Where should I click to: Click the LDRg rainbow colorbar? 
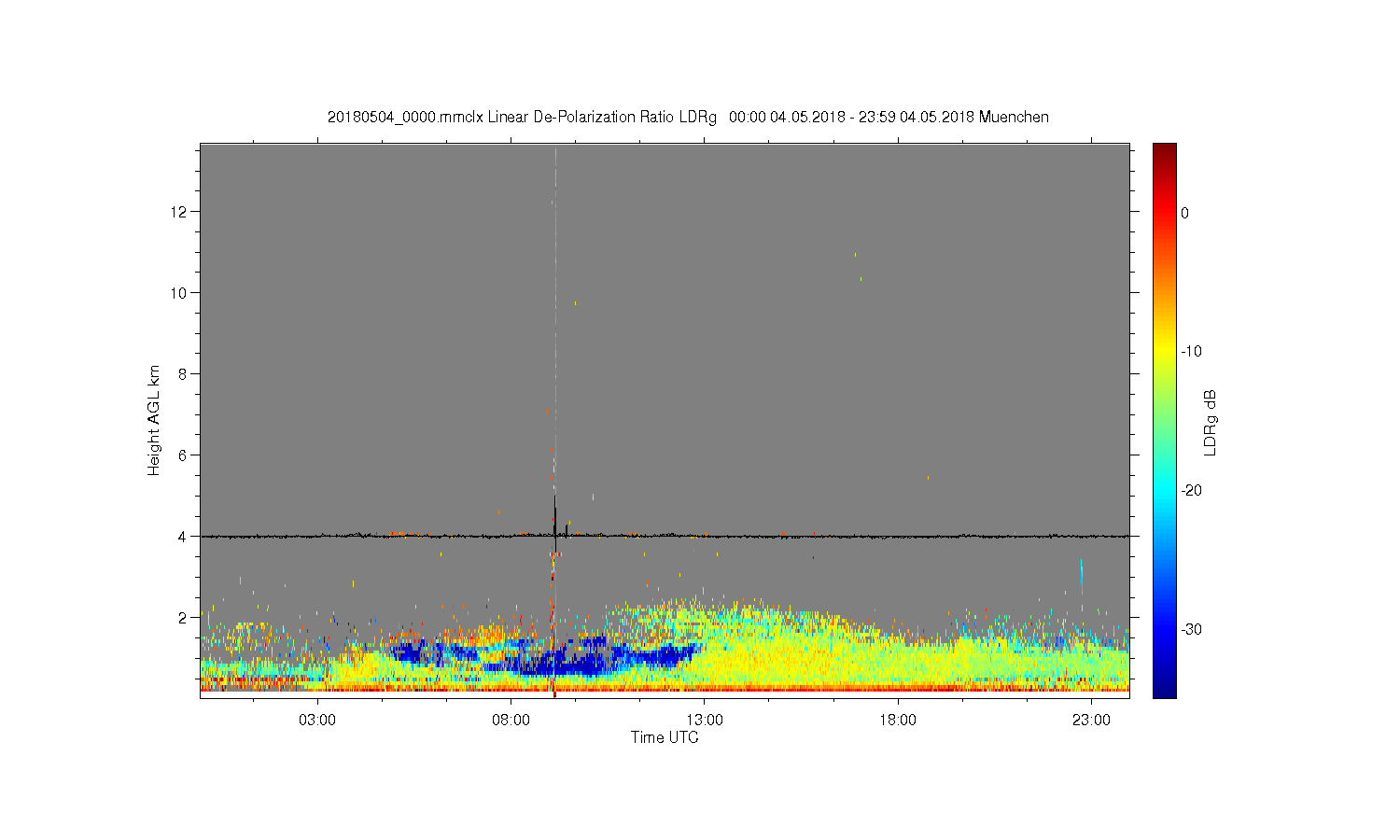pos(1164,420)
